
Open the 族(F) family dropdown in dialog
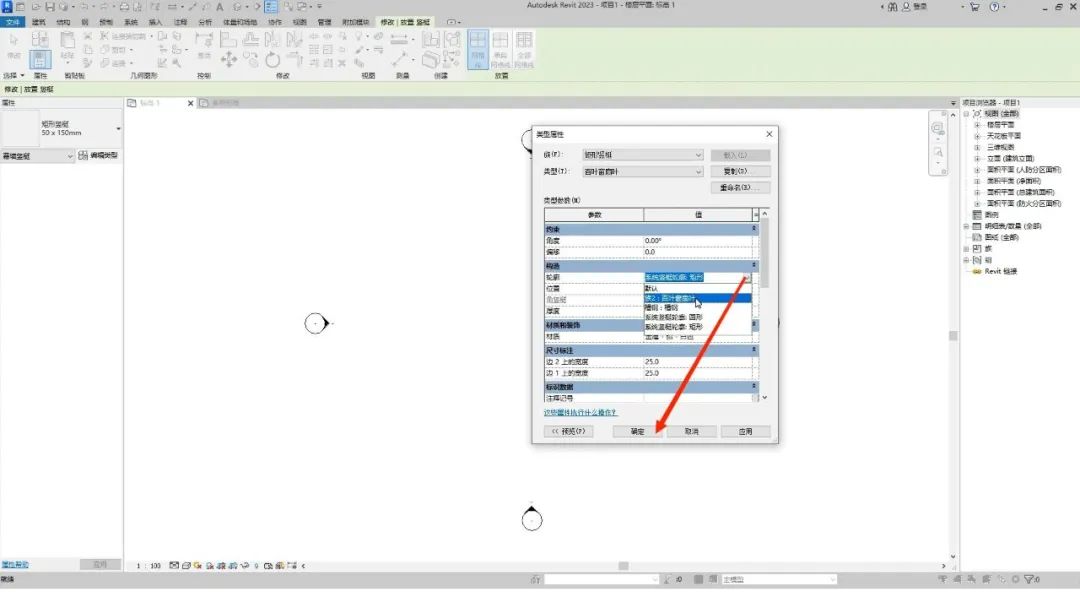pyautogui.click(x=643, y=155)
